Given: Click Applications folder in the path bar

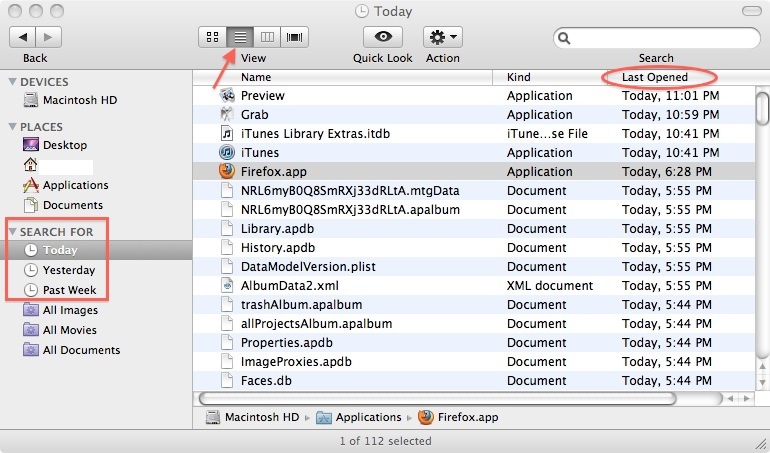Looking at the screenshot, I should pos(358,417).
